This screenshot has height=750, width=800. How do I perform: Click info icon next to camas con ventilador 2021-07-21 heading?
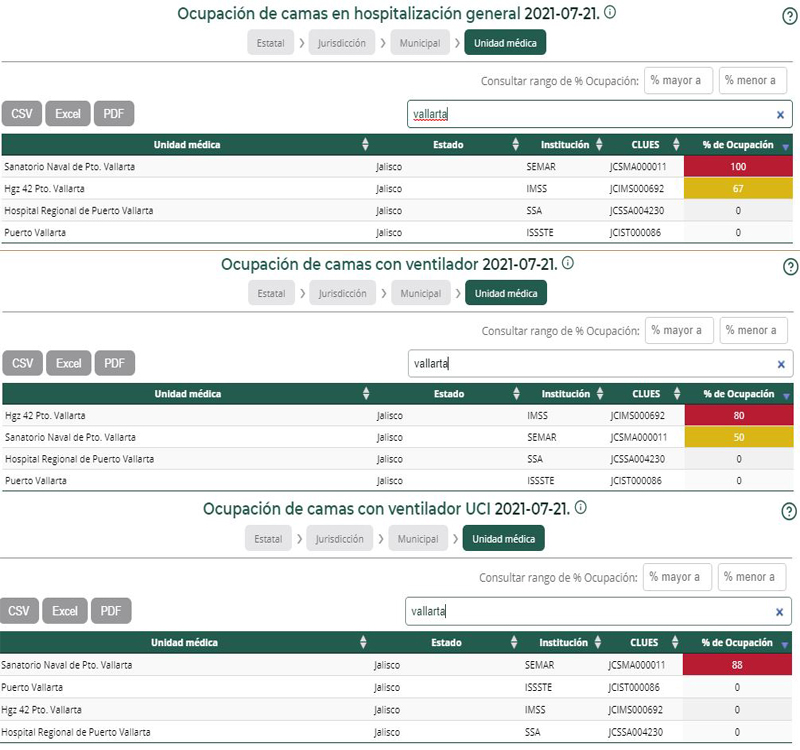(x=568, y=263)
